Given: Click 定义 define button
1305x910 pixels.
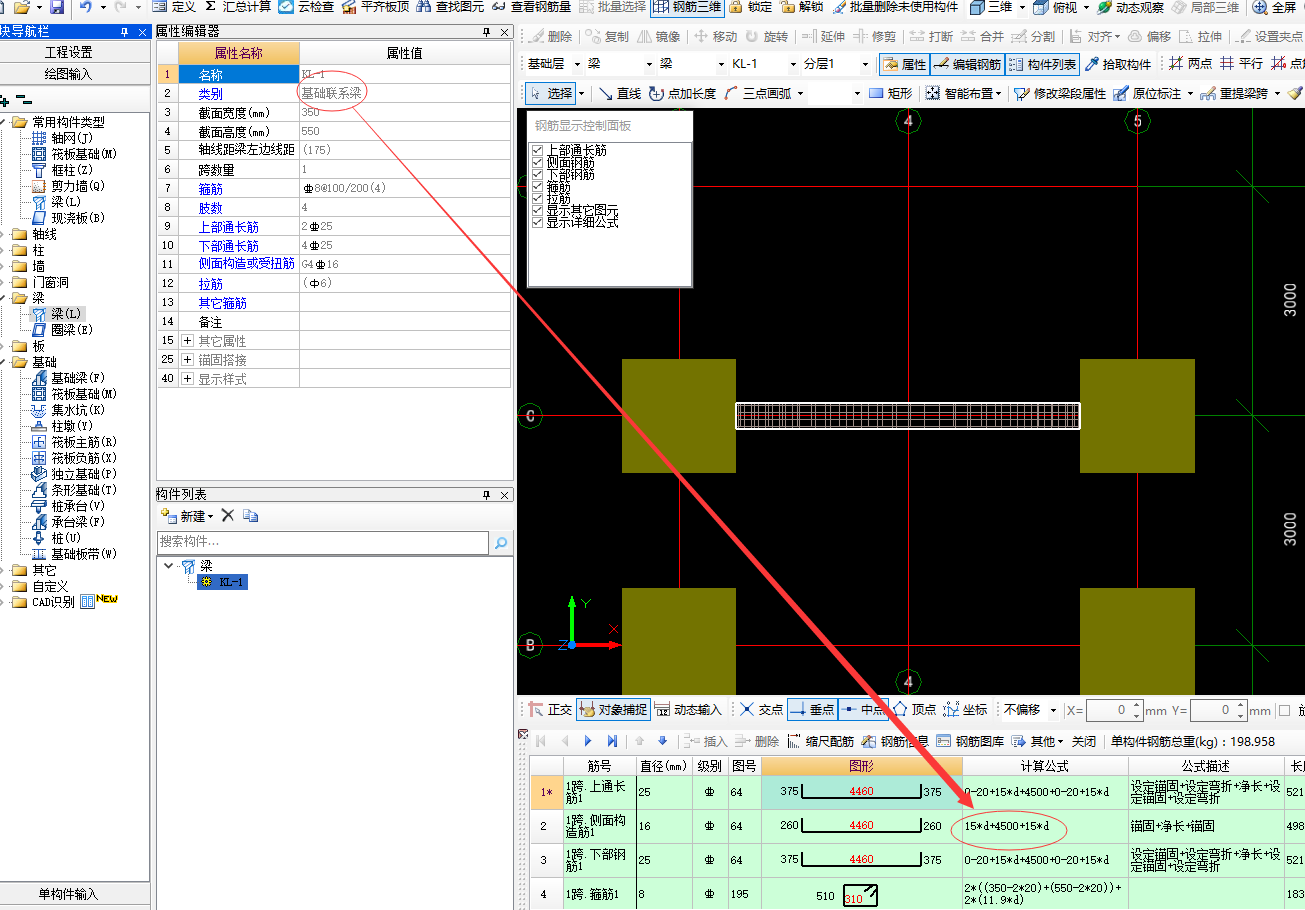Looking at the screenshot, I should pyautogui.click(x=173, y=7).
